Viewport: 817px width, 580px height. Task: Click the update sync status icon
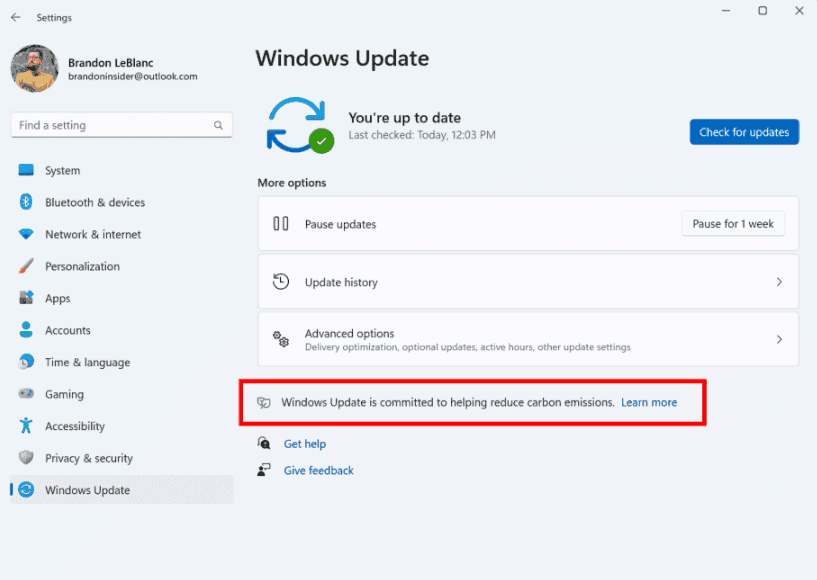coord(300,125)
